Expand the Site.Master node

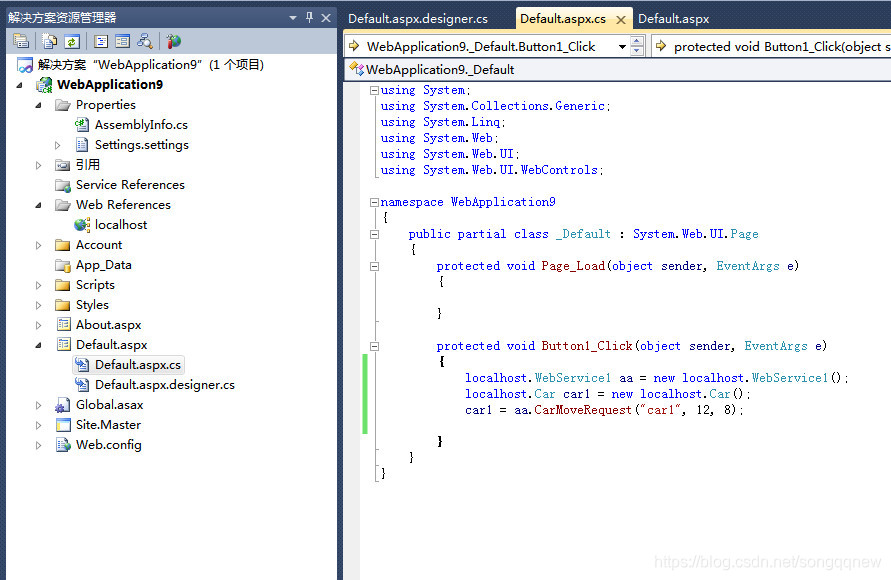39,425
